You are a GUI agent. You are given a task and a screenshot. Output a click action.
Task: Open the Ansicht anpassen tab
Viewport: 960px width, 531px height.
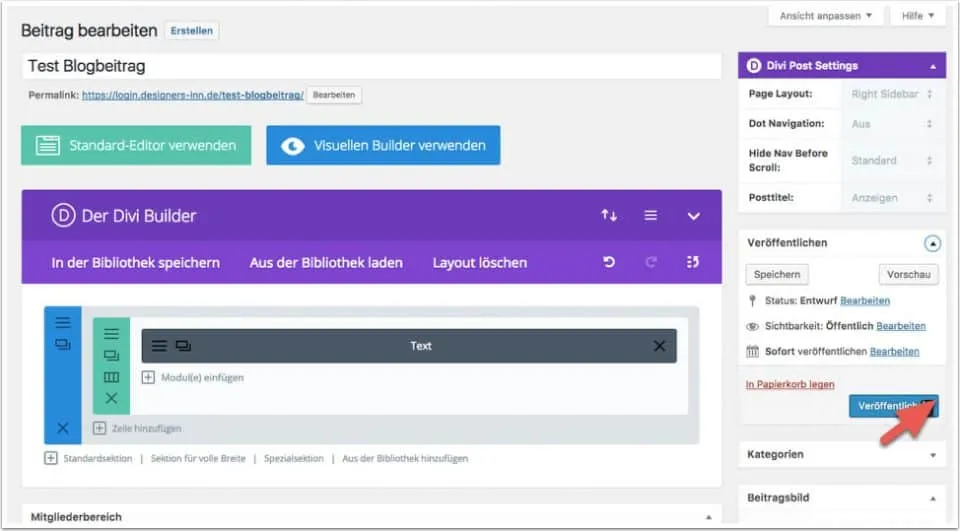[825, 16]
